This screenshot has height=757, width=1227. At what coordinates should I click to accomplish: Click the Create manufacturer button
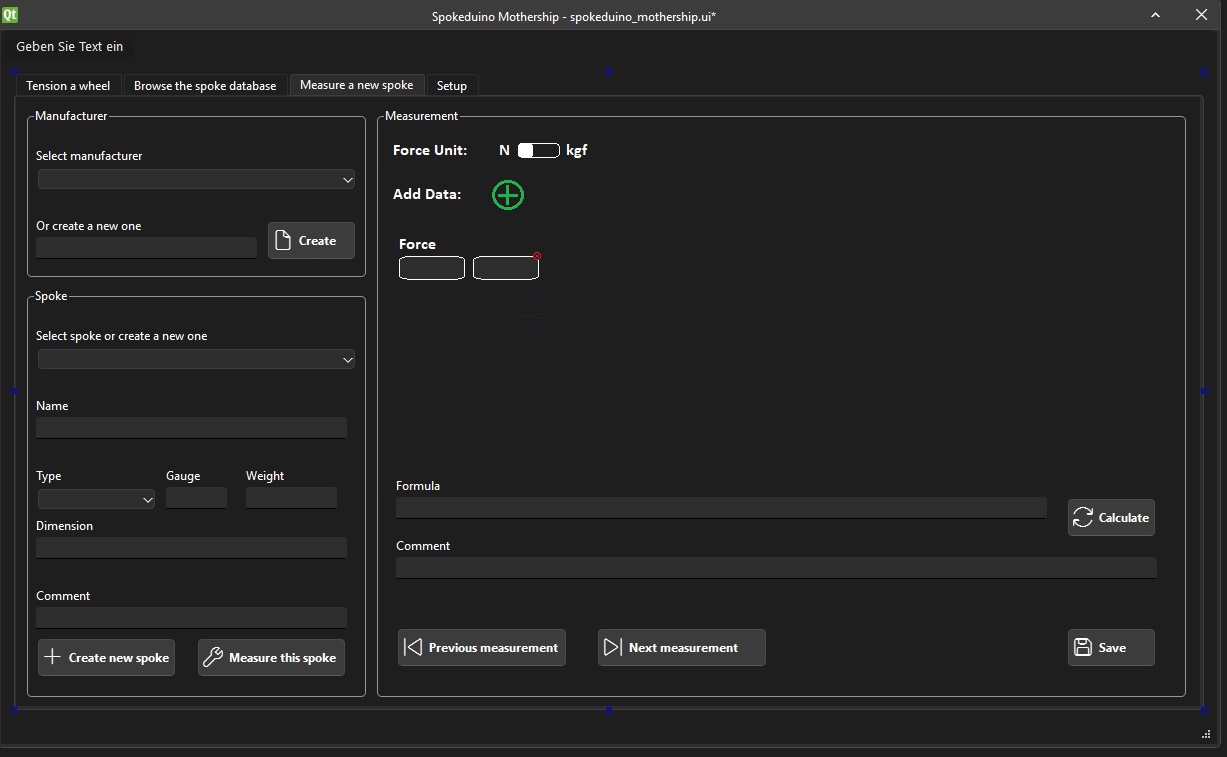311,240
